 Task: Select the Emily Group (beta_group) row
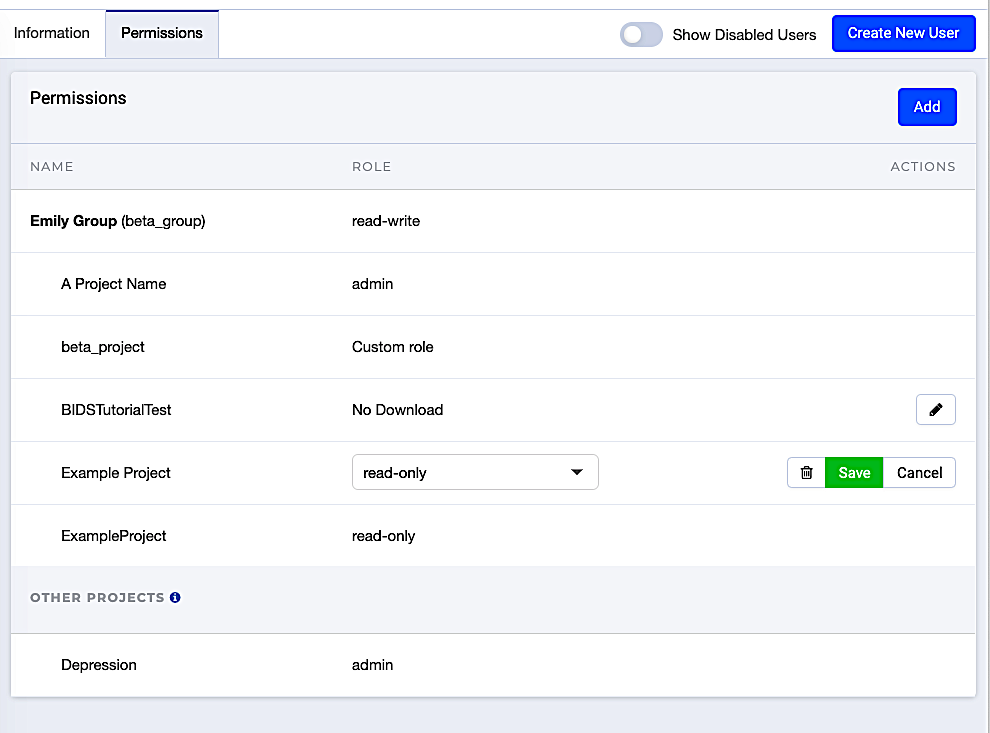point(118,221)
